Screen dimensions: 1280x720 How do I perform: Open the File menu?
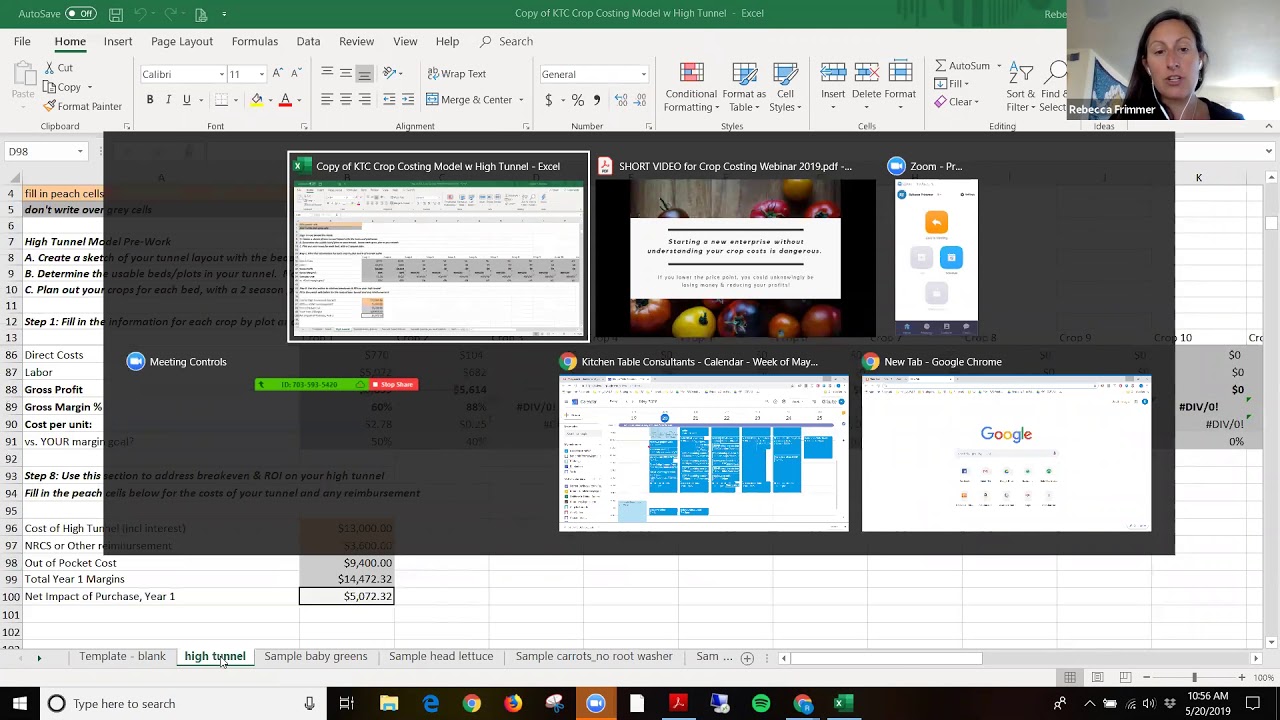(22, 41)
